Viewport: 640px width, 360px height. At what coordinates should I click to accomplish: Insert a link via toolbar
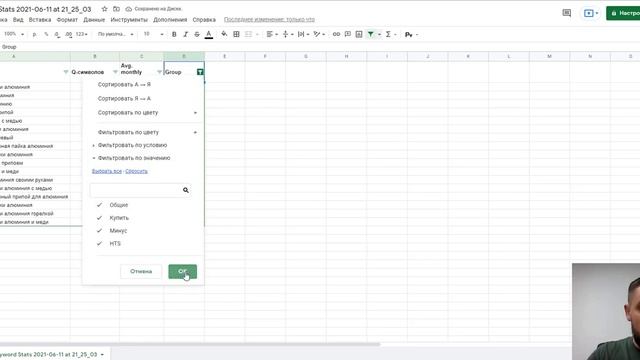click(x=336, y=34)
